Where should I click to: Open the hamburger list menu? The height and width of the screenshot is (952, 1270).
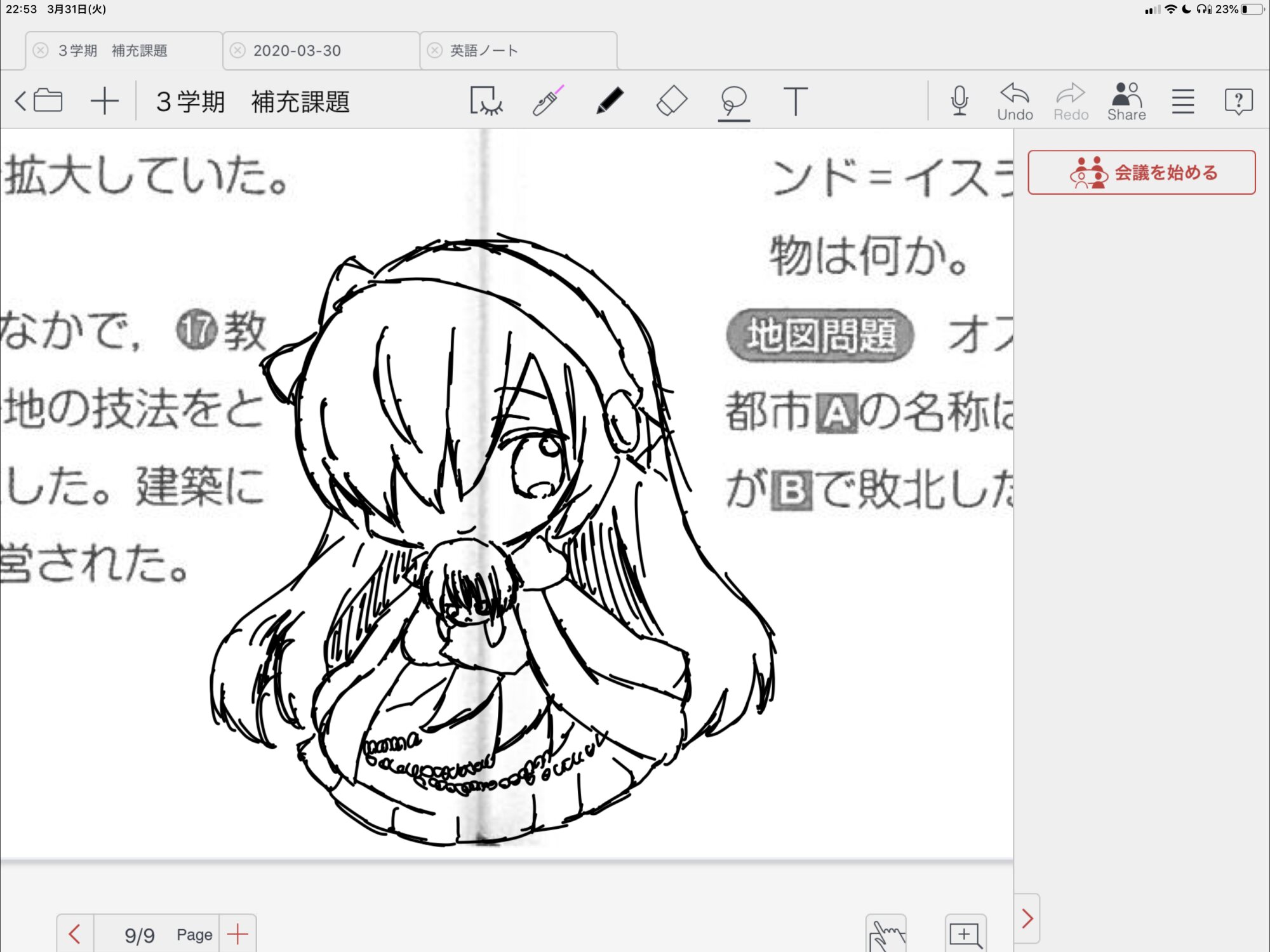click(x=1183, y=101)
